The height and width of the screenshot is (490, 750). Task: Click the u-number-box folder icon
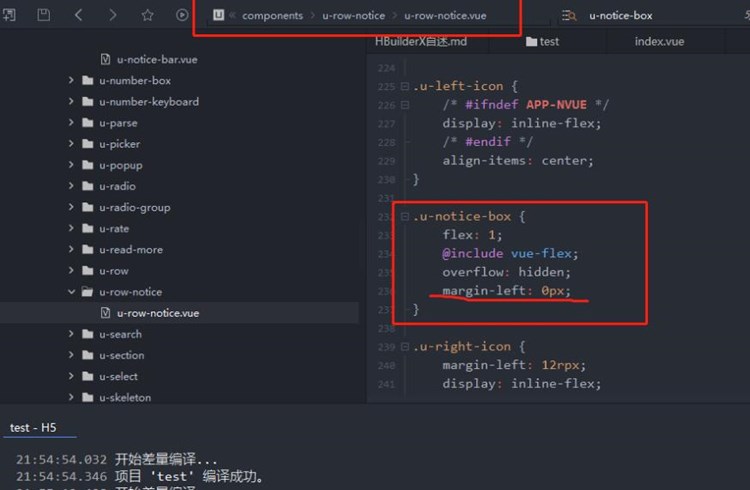tap(88, 80)
